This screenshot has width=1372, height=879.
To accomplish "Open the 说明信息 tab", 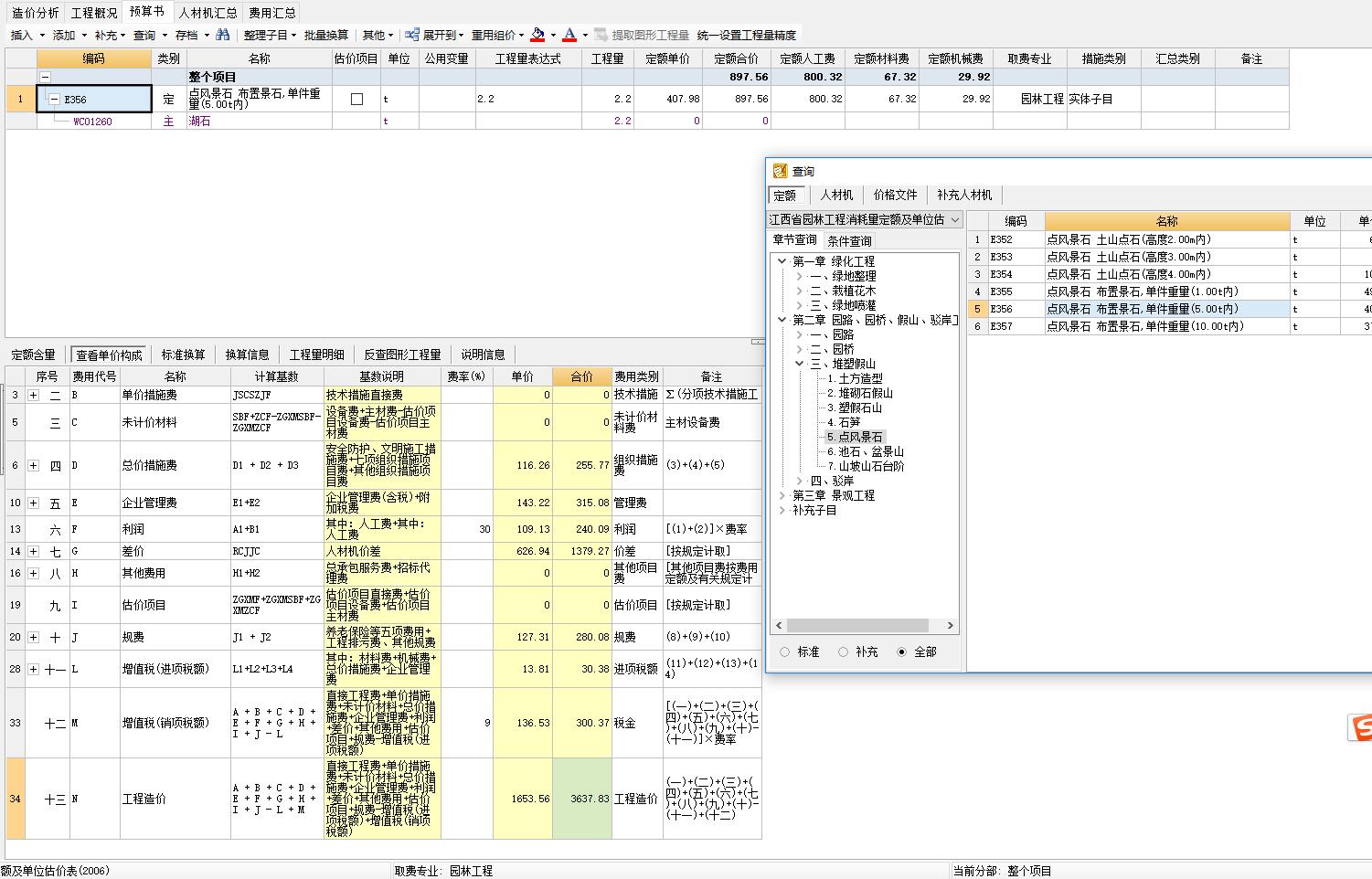I will 483,355.
